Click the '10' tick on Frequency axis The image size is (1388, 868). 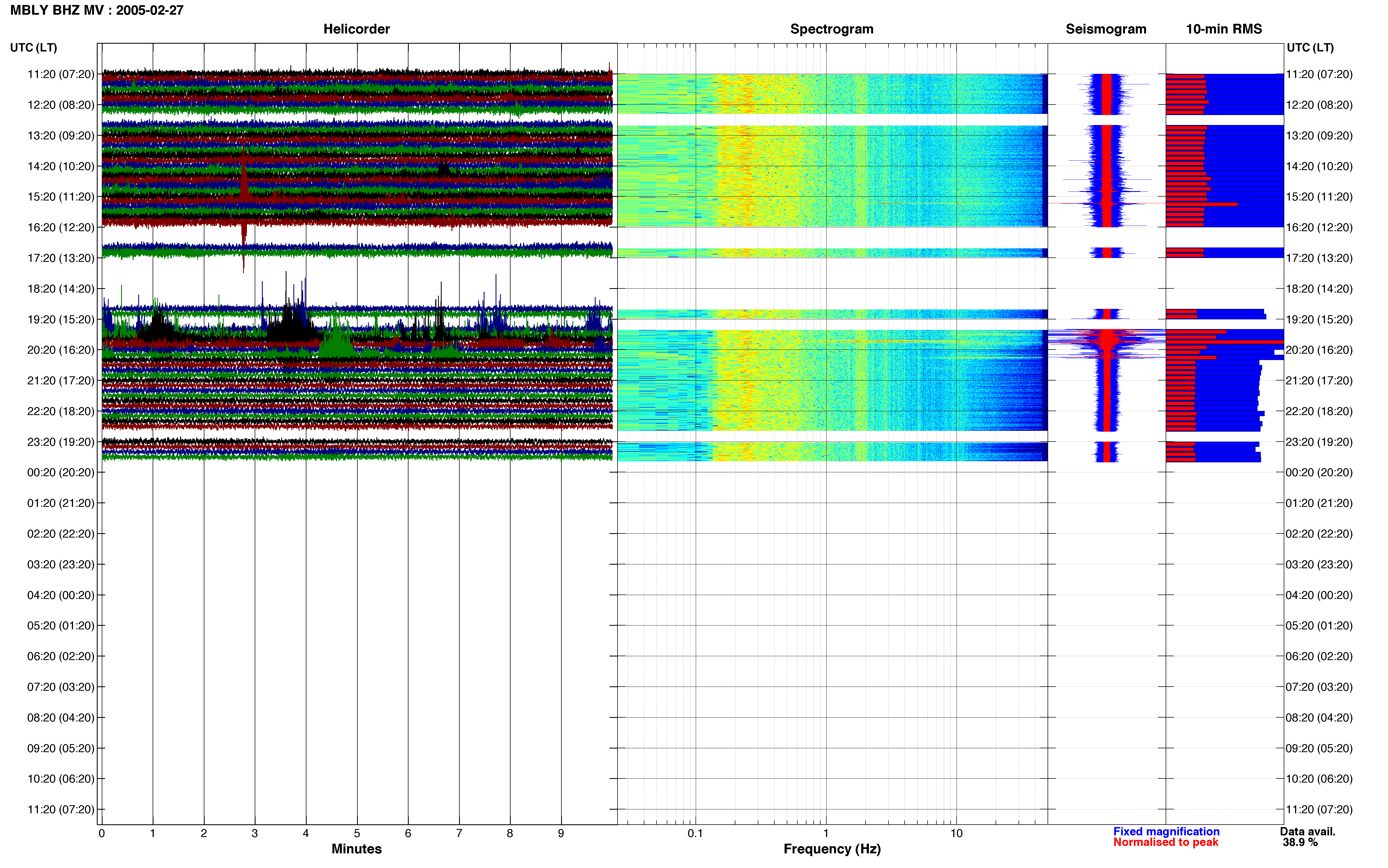coord(956,833)
